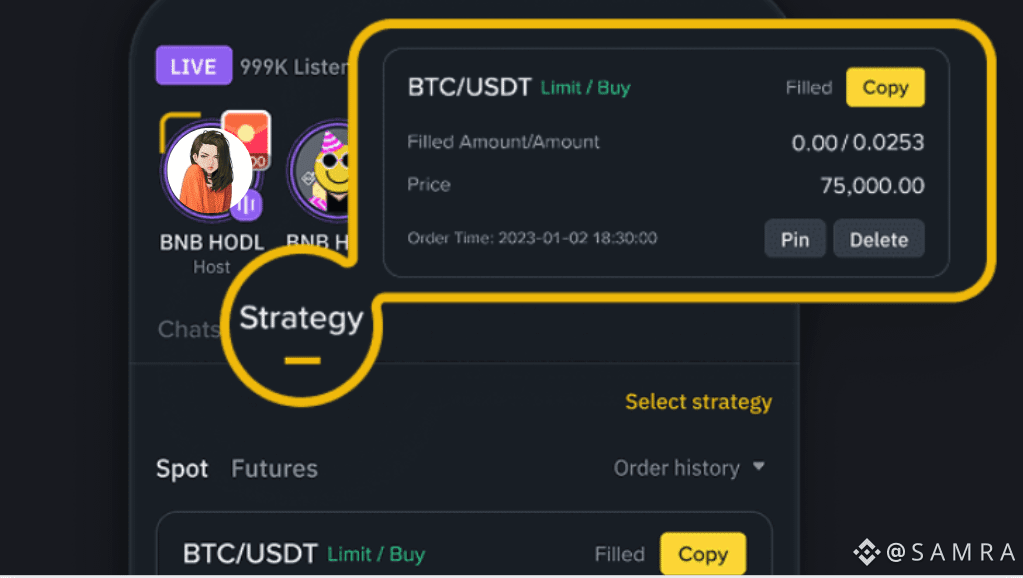Click the BTC/USDT title in the lower card

coord(250,554)
